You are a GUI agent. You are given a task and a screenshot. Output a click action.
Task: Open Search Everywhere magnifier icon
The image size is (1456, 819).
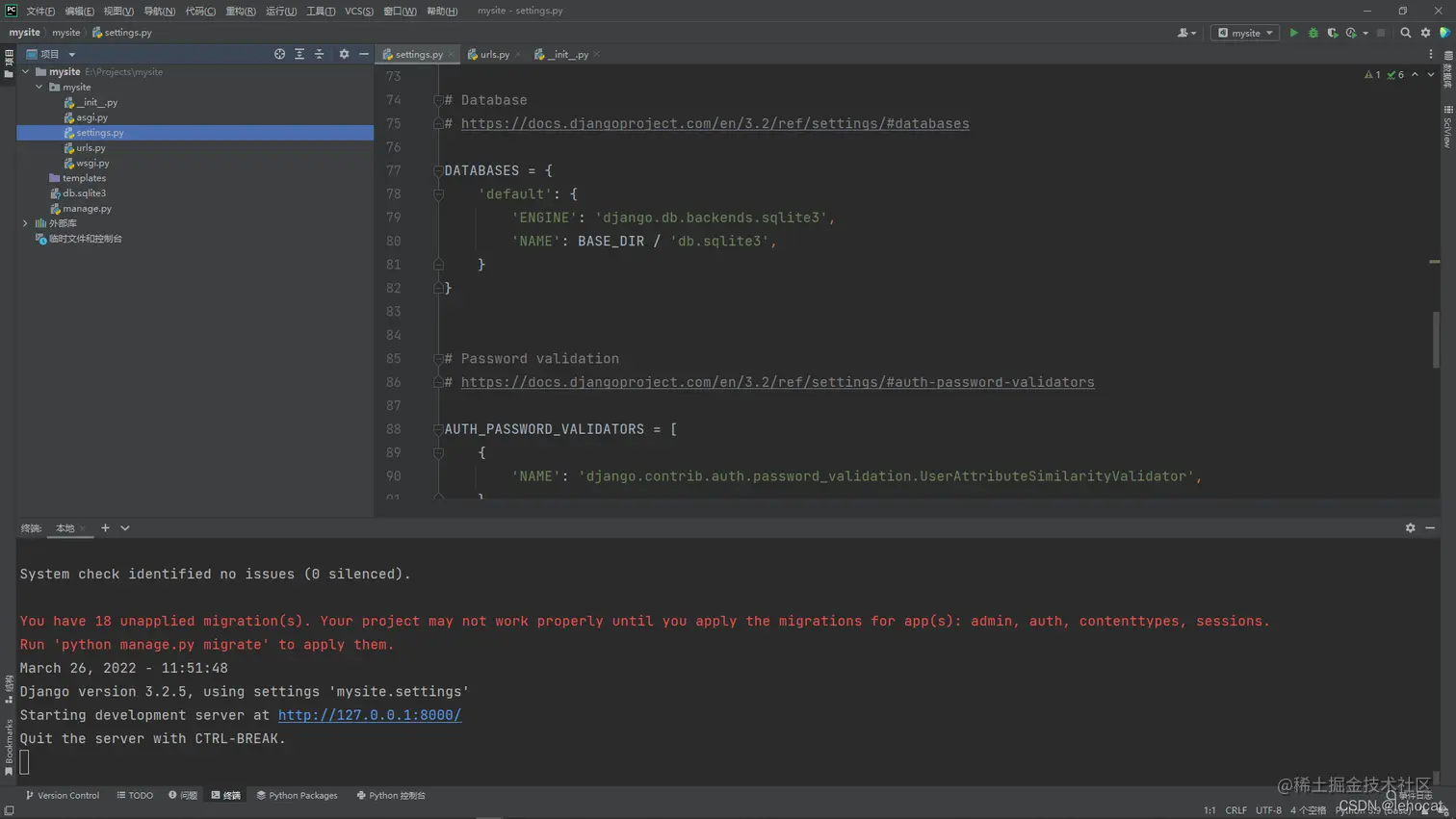click(x=1405, y=33)
